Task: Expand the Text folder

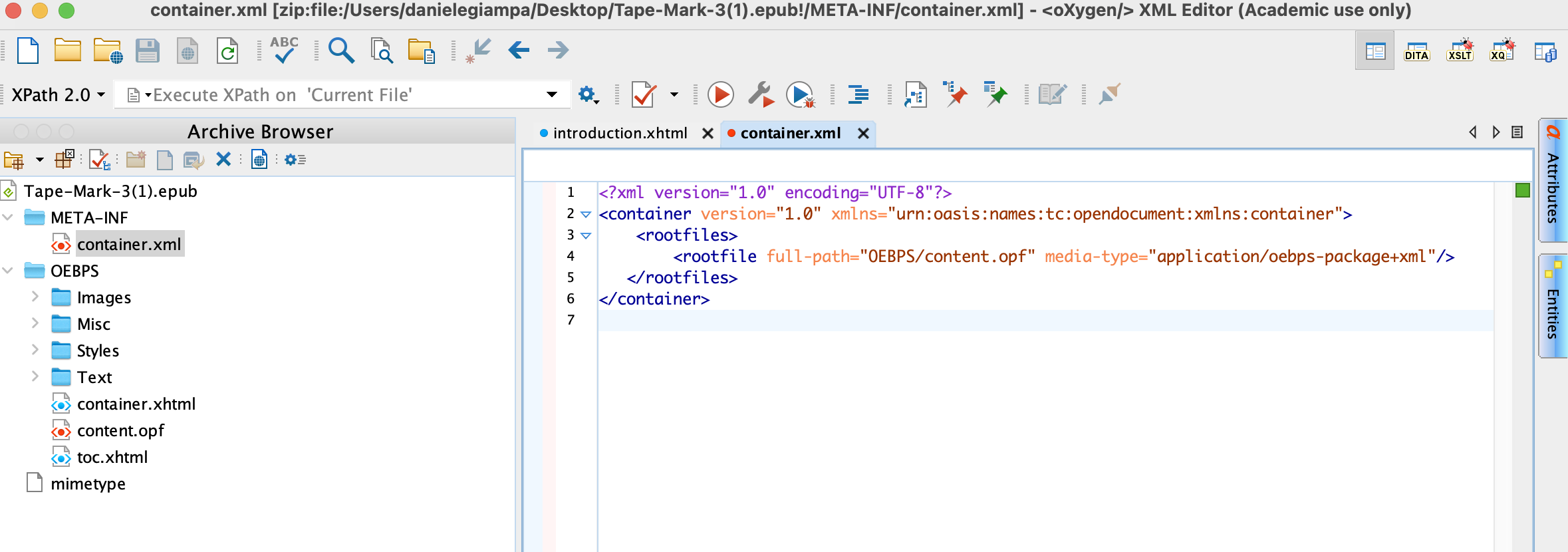Action: point(35,376)
